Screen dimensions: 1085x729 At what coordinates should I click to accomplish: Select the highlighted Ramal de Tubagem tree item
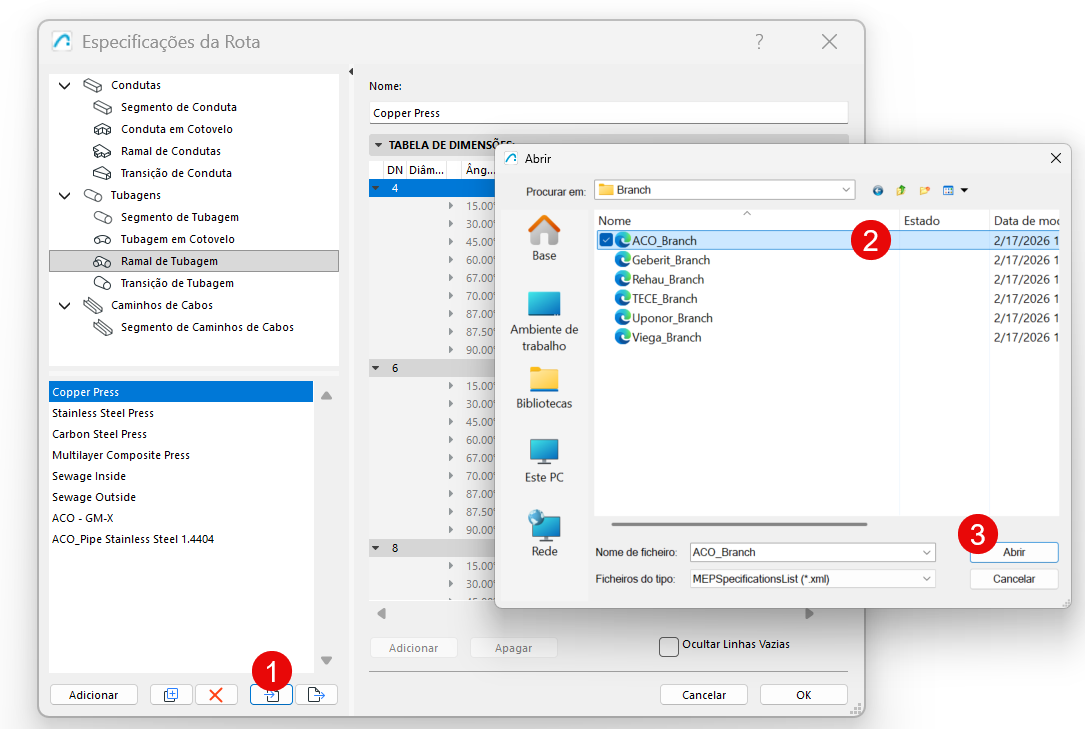pos(194,261)
